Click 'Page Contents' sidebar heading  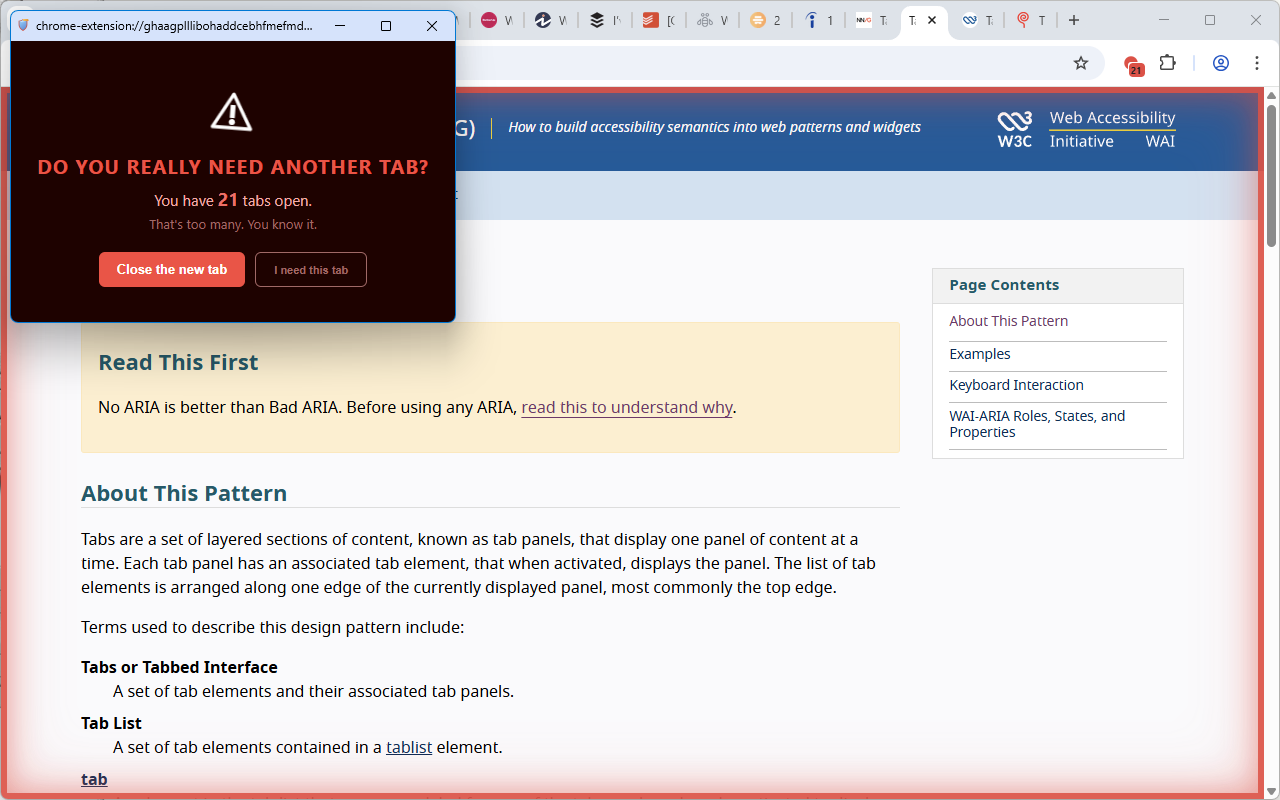coord(1004,285)
